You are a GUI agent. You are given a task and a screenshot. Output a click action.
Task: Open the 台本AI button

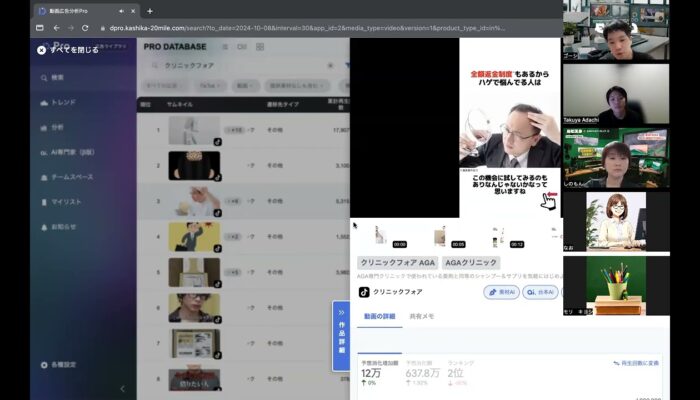pos(540,292)
